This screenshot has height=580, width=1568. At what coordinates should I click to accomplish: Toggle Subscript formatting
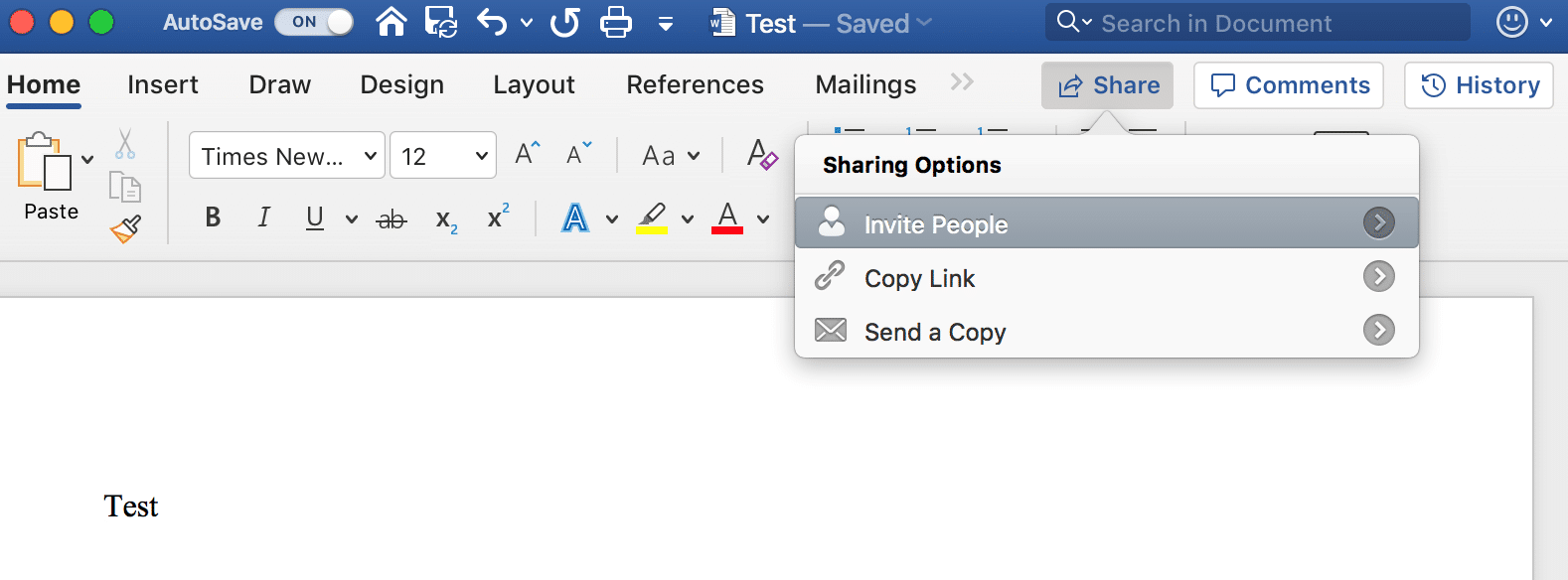point(447,220)
